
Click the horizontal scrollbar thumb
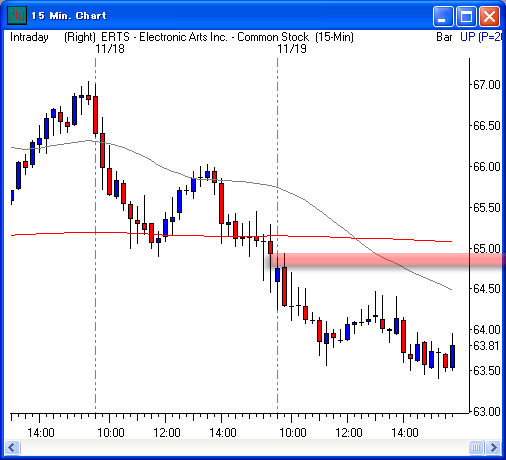[476, 447]
